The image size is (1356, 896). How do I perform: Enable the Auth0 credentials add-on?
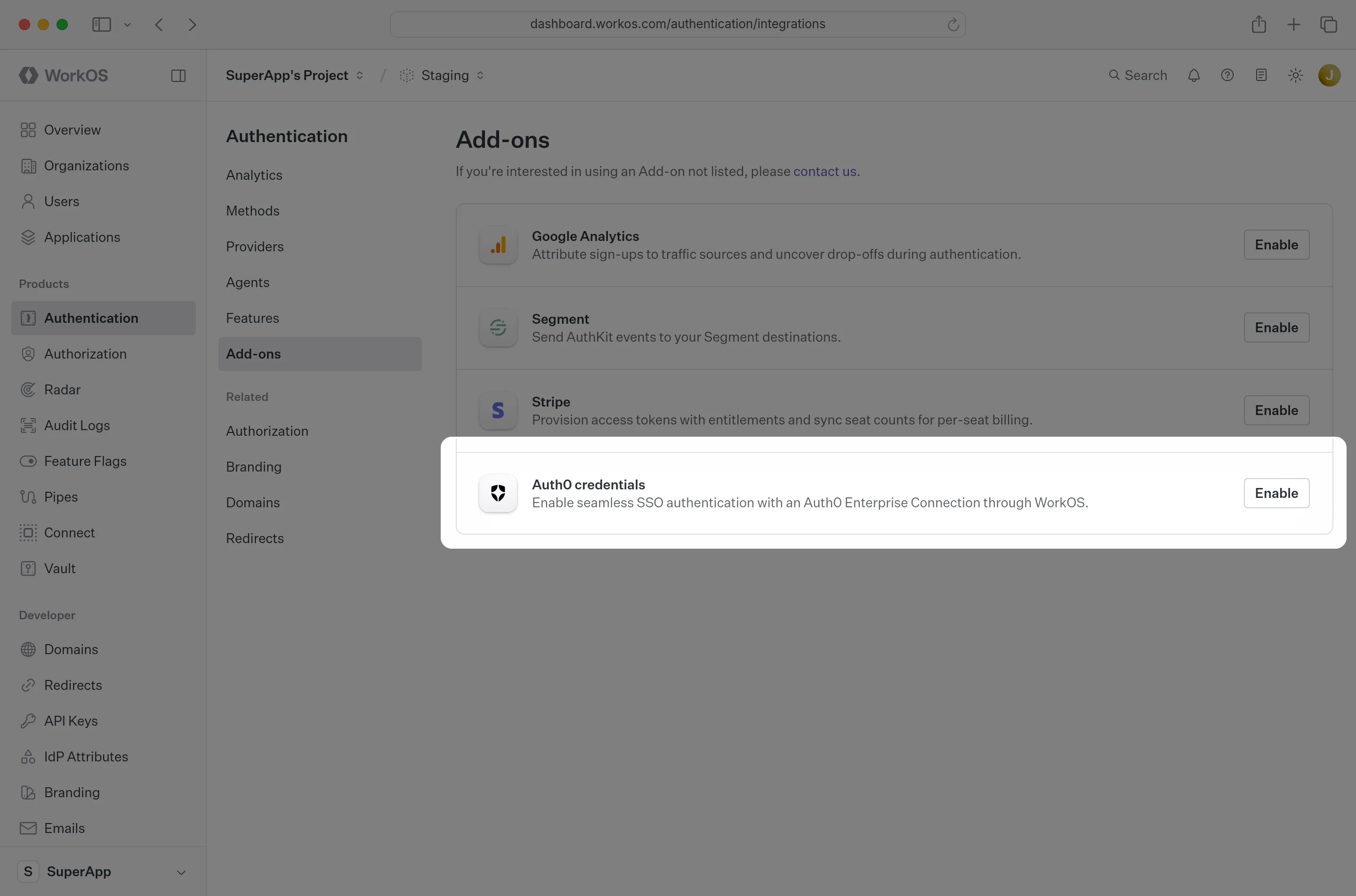coord(1276,493)
